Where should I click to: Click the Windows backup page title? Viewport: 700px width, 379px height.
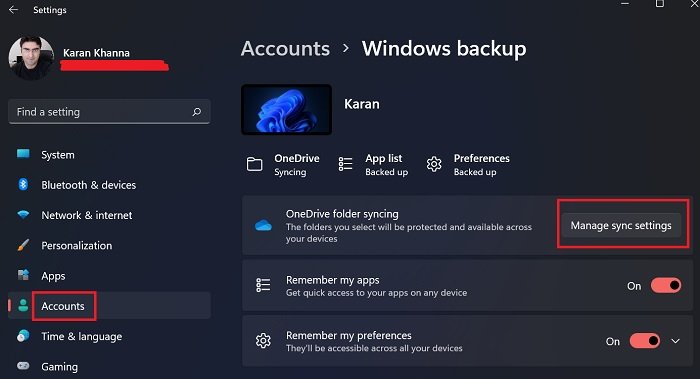tap(444, 48)
